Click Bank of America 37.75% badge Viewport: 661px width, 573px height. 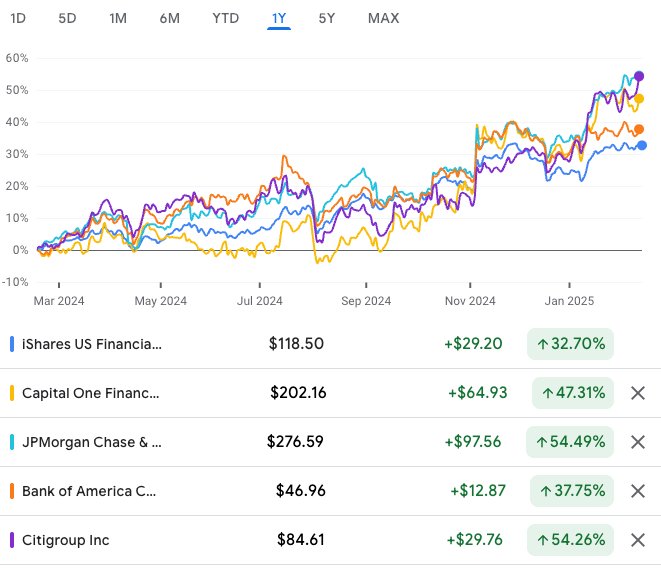point(572,491)
